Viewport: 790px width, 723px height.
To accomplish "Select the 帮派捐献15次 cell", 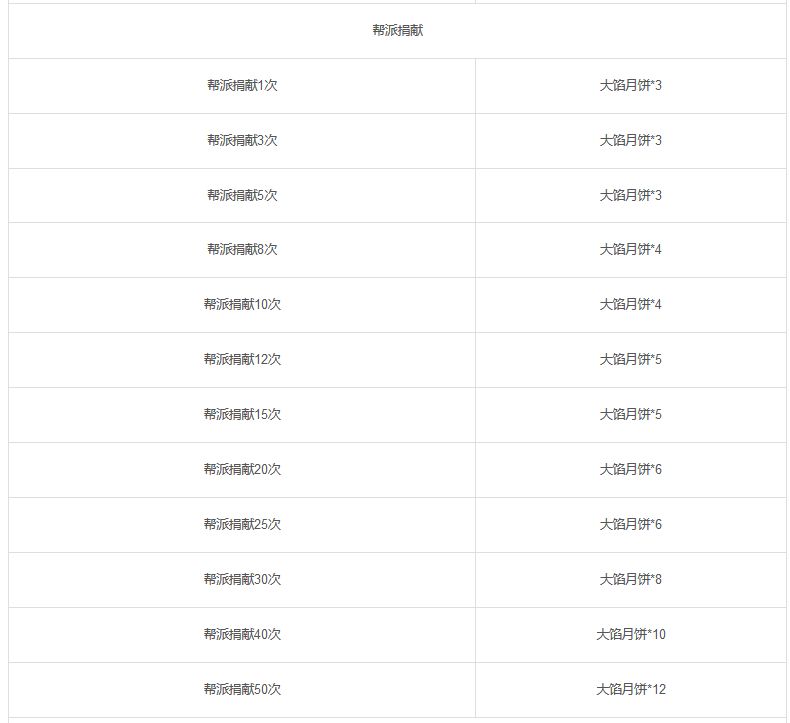I will pyautogui.click(x=242, y=414).
